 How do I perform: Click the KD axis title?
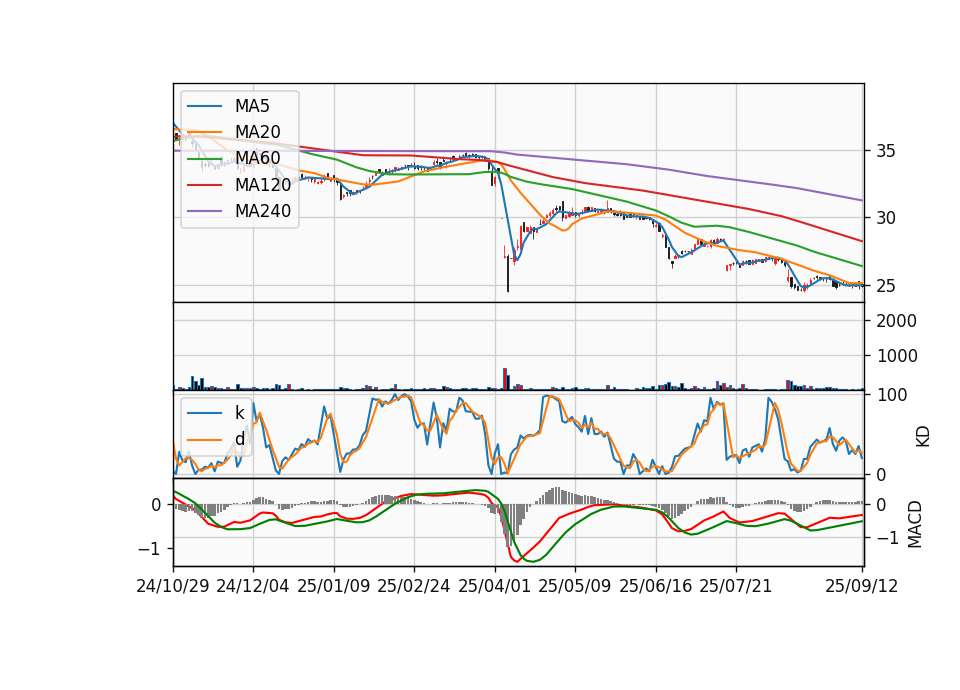(x=923, y=437)
